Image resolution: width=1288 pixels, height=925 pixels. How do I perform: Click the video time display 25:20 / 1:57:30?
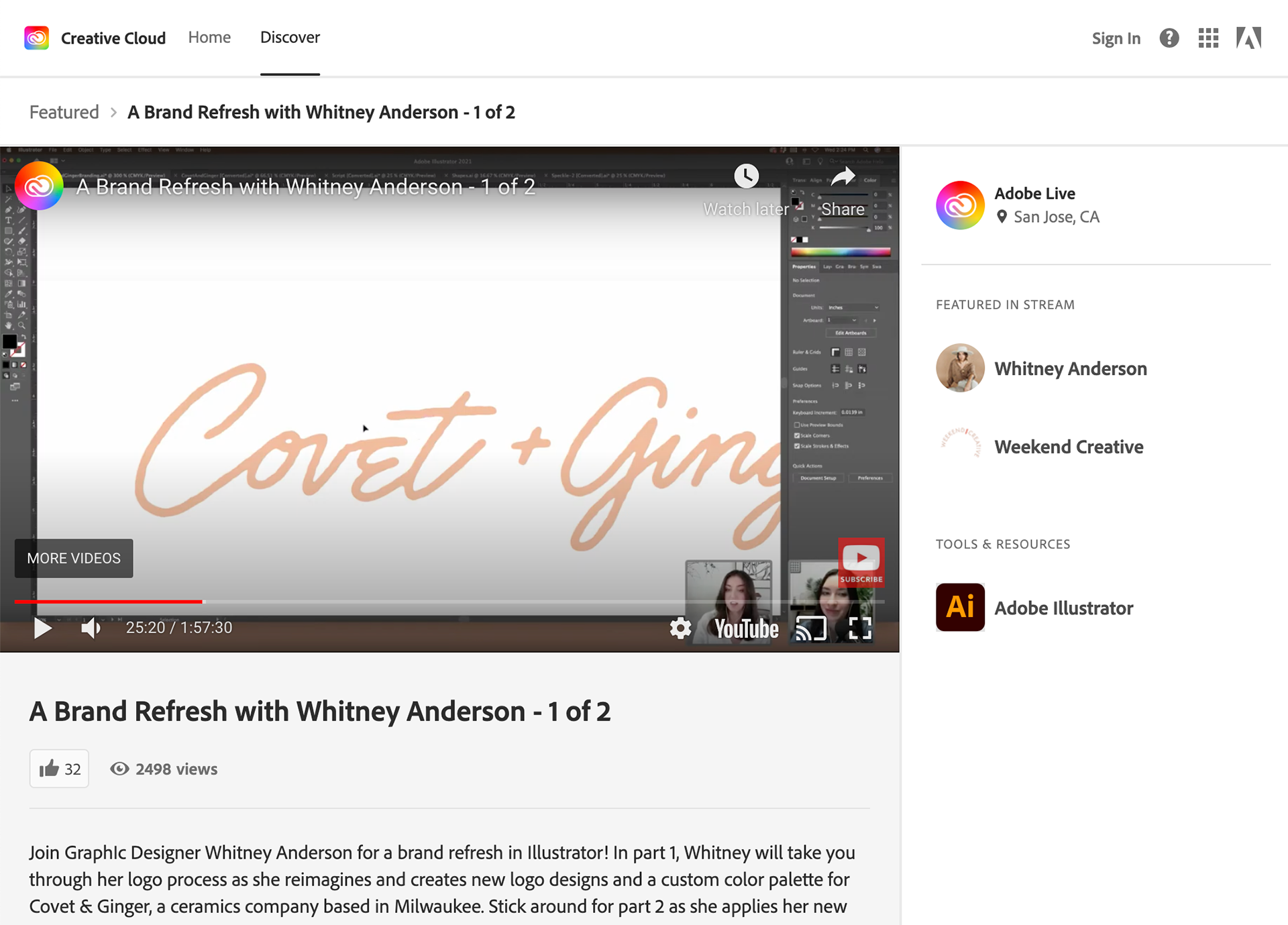point(179,628)
